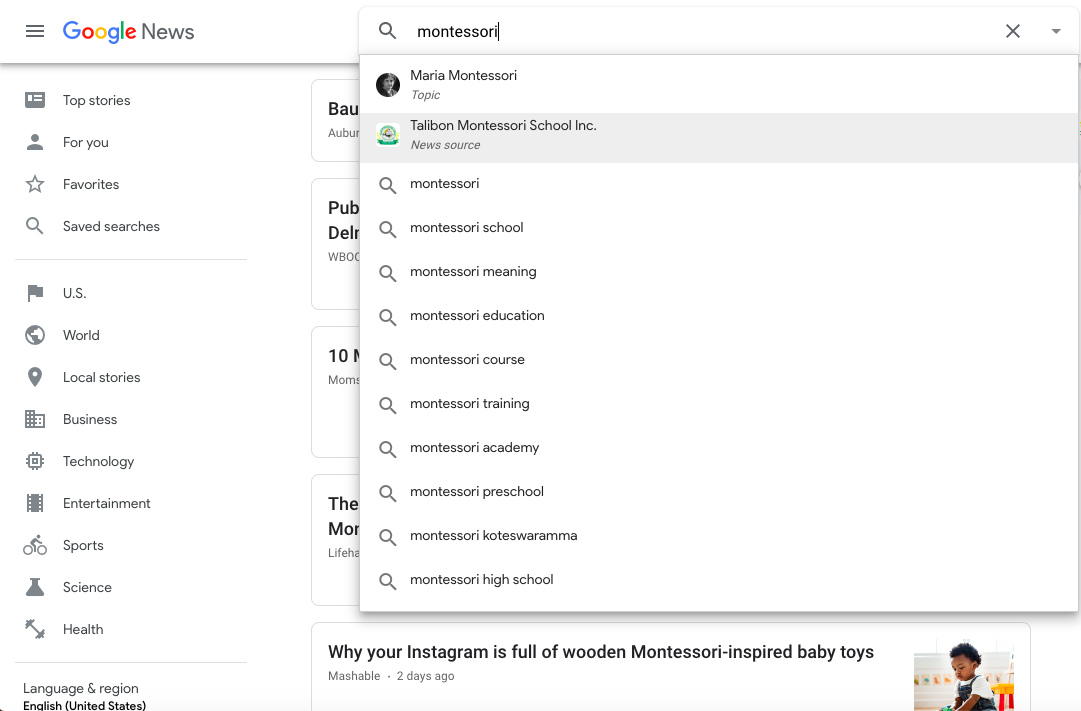The image size is (1081, 711).
Task: Pick the 'montessori school' suggestion
Action: click(x=466, y=228)
